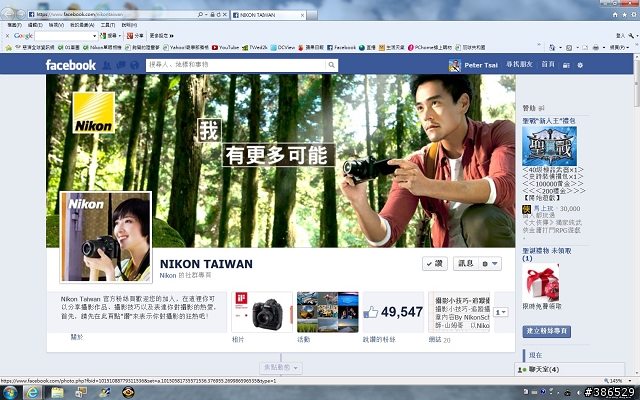Click the Google toolbar share icon
Image resolution: width=640 pixels, height=400 pixels.
pos(135,36)
